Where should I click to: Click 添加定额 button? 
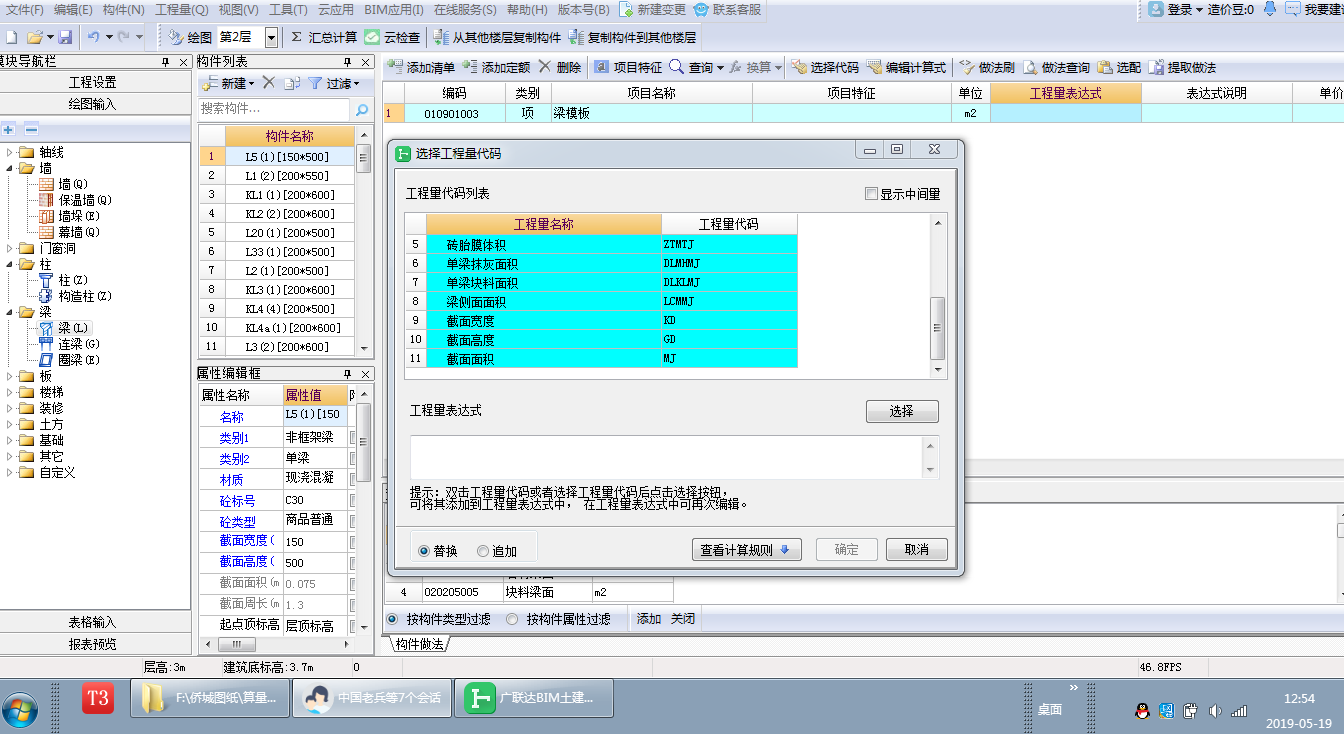click(496, 67)
